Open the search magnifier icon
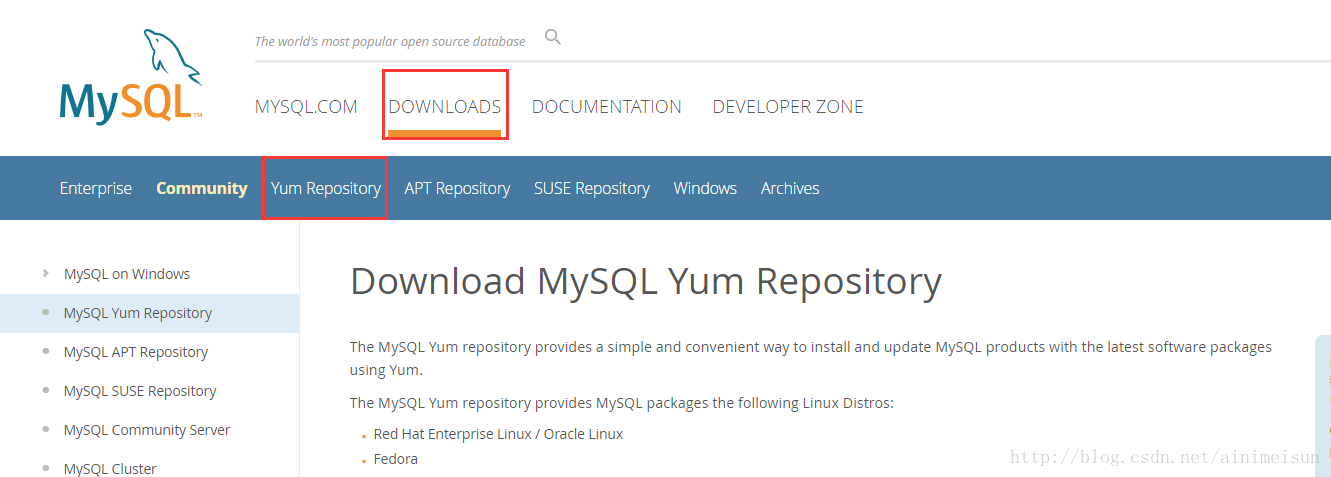Image resolution: width=1331 pixels, height=477 pixels. (x=553, y=38)
